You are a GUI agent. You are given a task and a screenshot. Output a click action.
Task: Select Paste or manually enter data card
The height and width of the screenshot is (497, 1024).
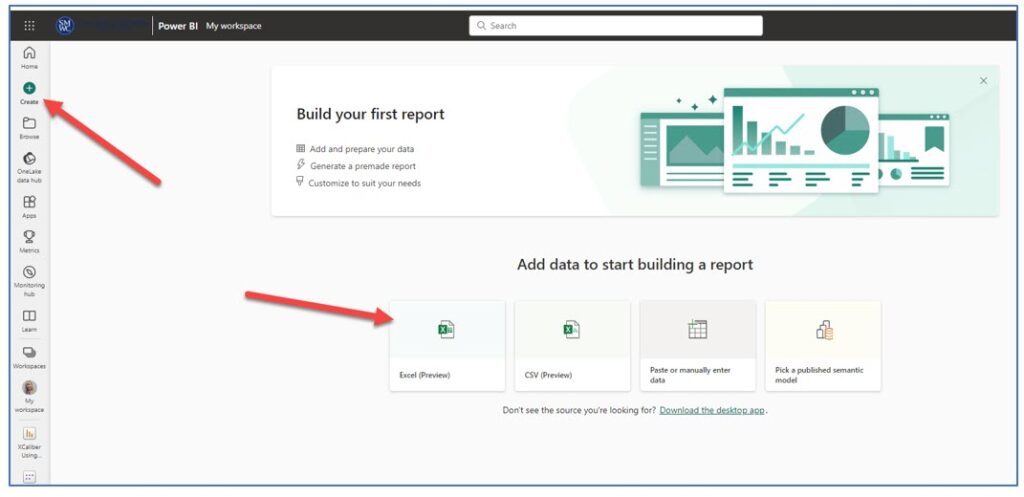pyautogui.click(x=698, y=345)
